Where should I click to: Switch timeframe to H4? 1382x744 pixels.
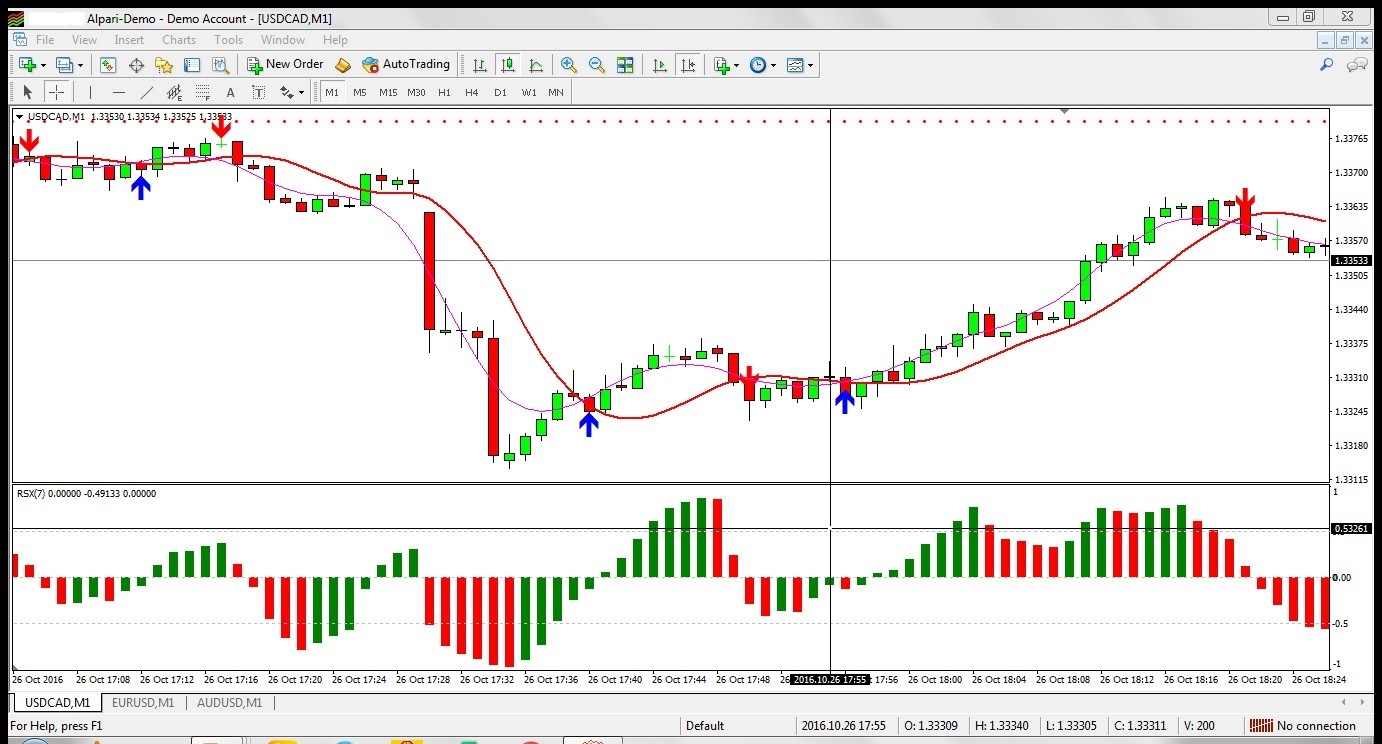point(472,92)
